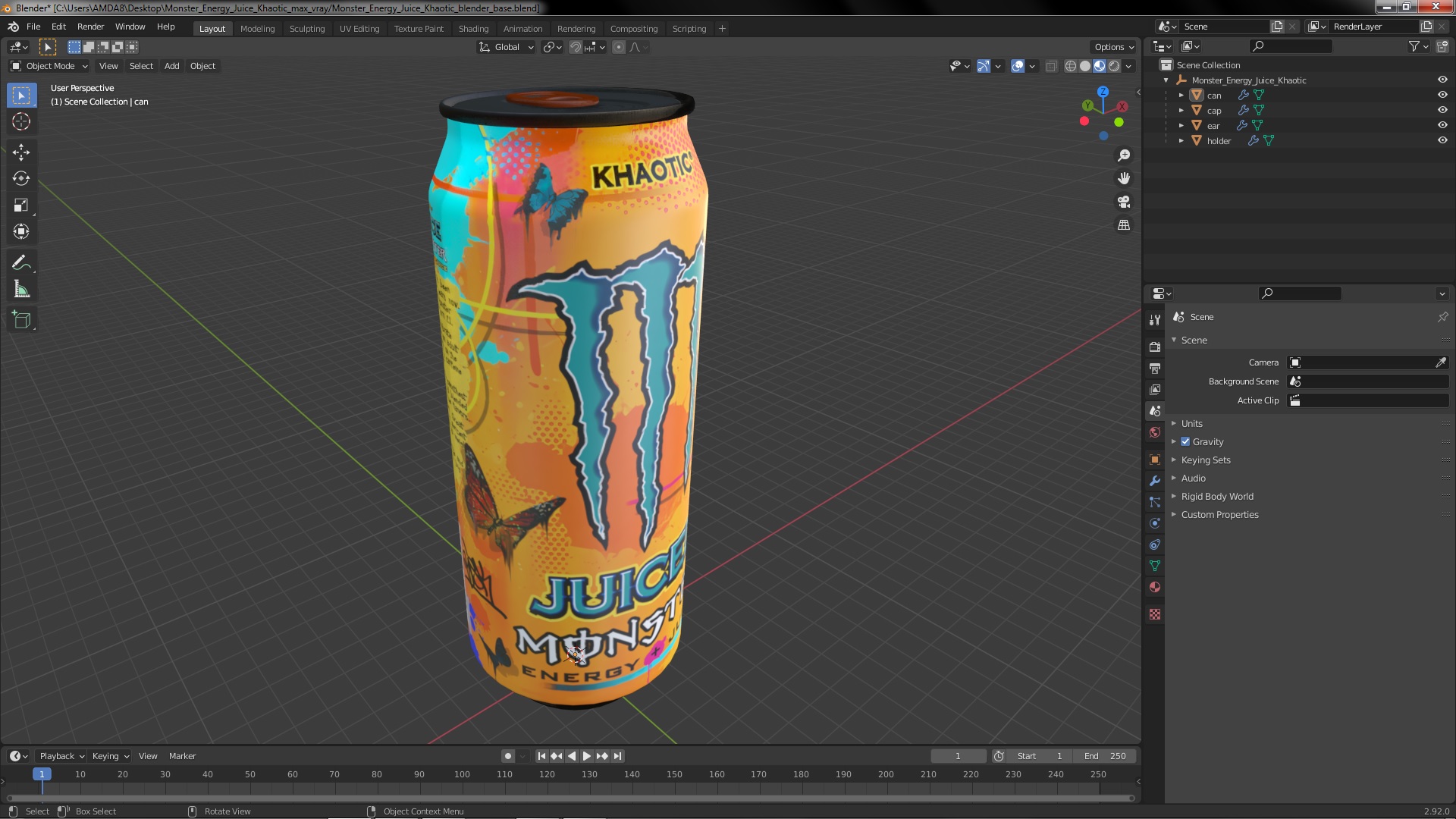
Task: Select the Cursor tool in toolbar
Action: coord(21,122)
